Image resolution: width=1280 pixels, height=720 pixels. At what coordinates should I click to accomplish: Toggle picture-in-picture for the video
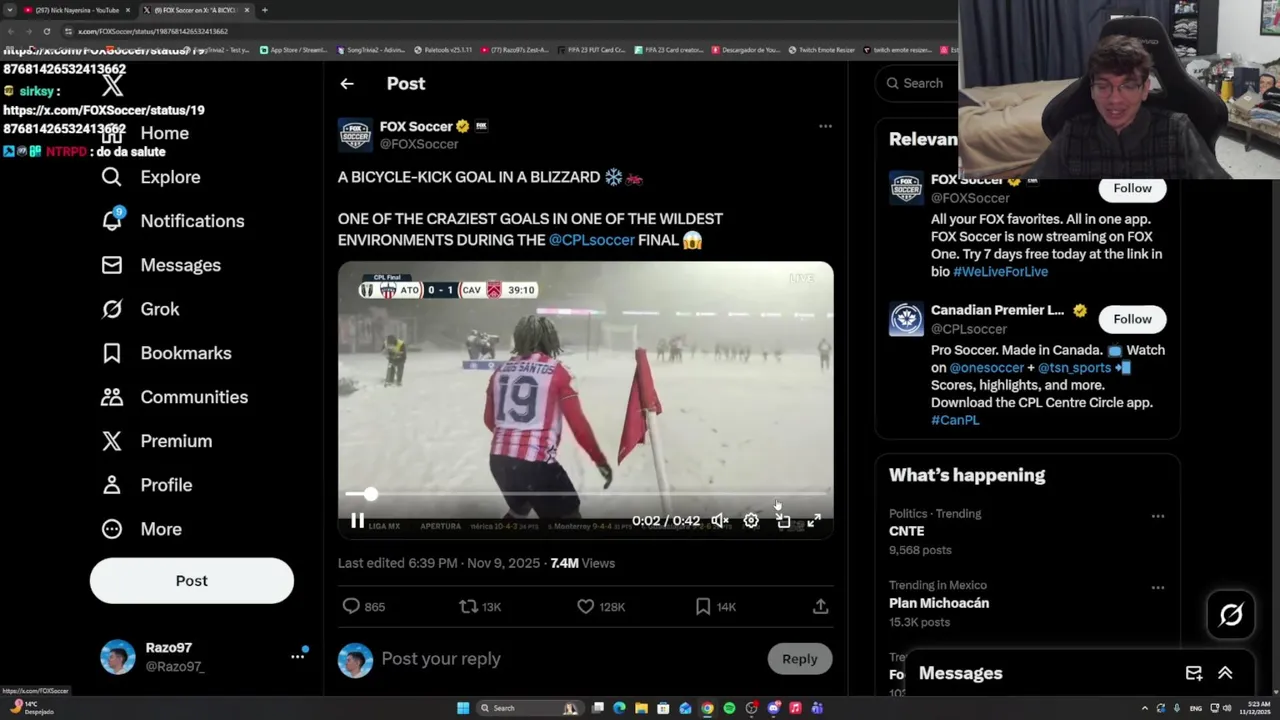point(783,521)
